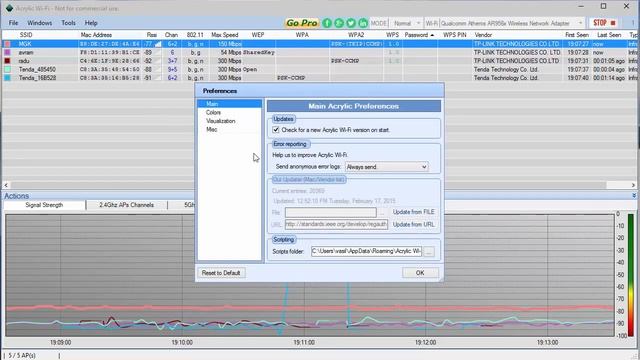Open the Help menu
The width and height of the screenshot is (640, 360).
tap(91, 23)
